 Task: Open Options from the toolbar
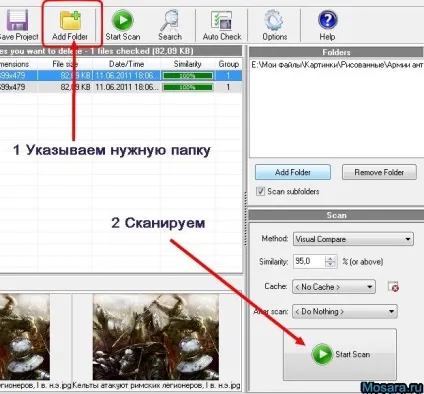[274, 25]
